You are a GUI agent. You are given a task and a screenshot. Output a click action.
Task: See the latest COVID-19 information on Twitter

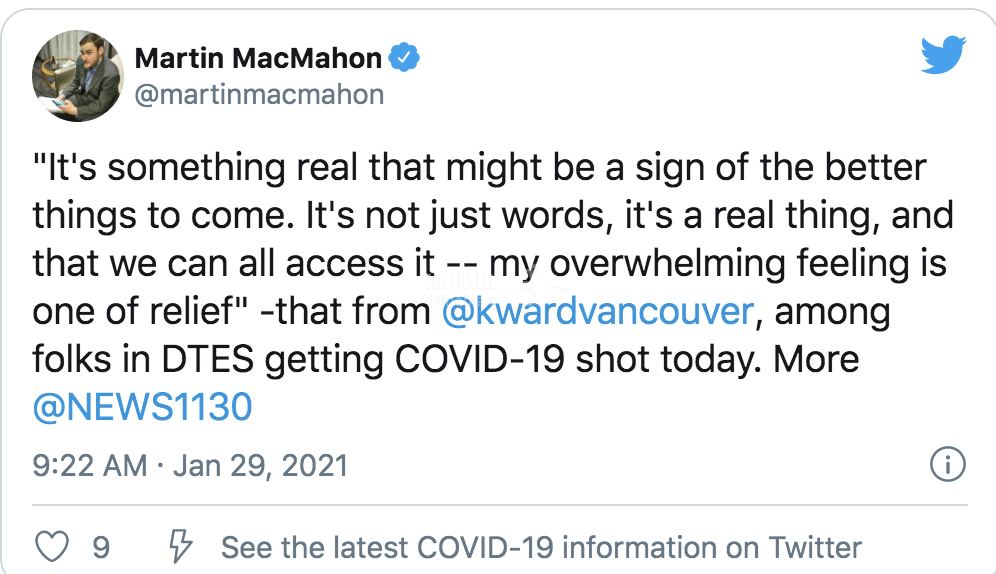pos(541,547)
